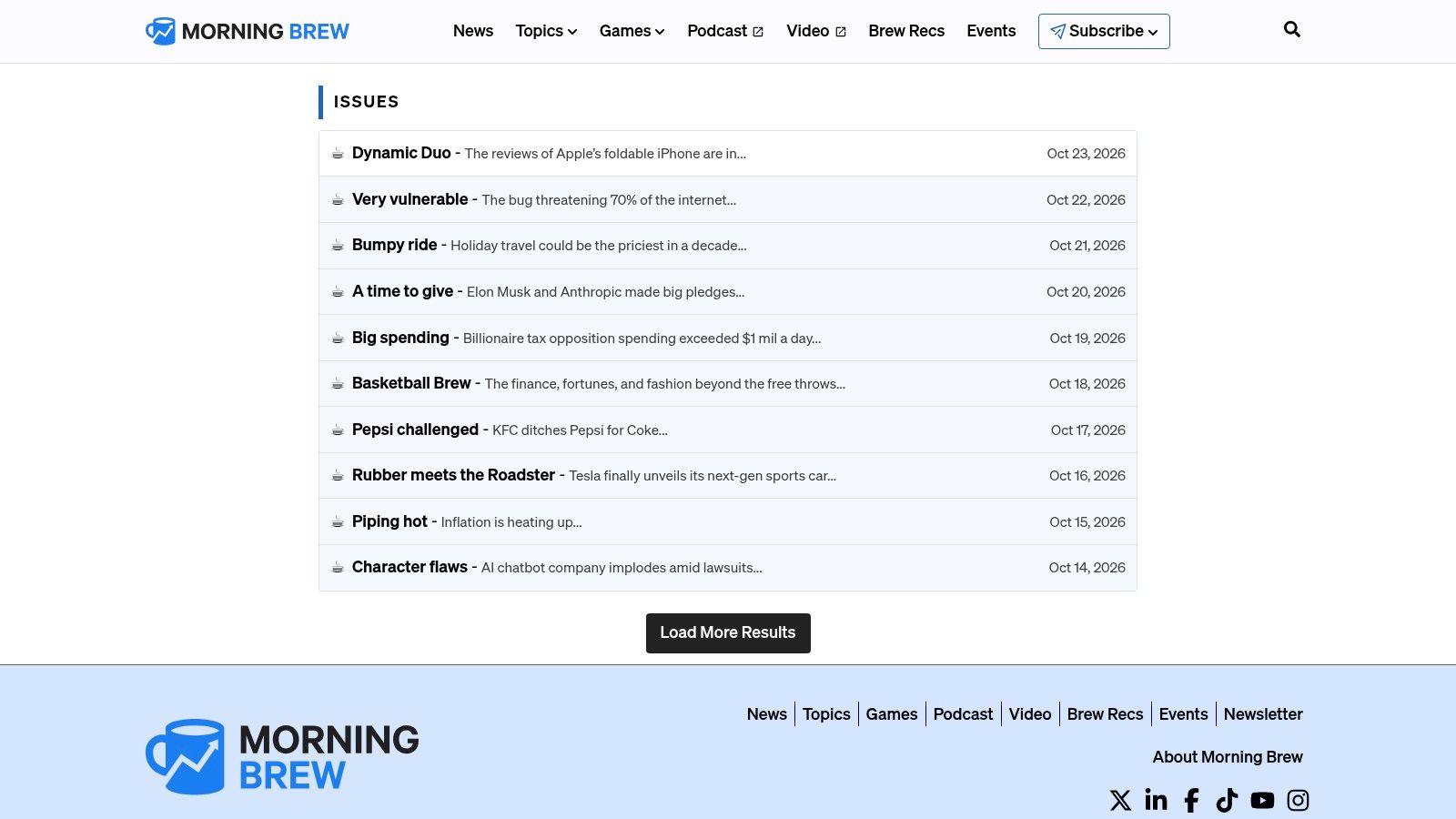Click the Load More Results button
Screen dimensions: 1456x819
[728, 632]
